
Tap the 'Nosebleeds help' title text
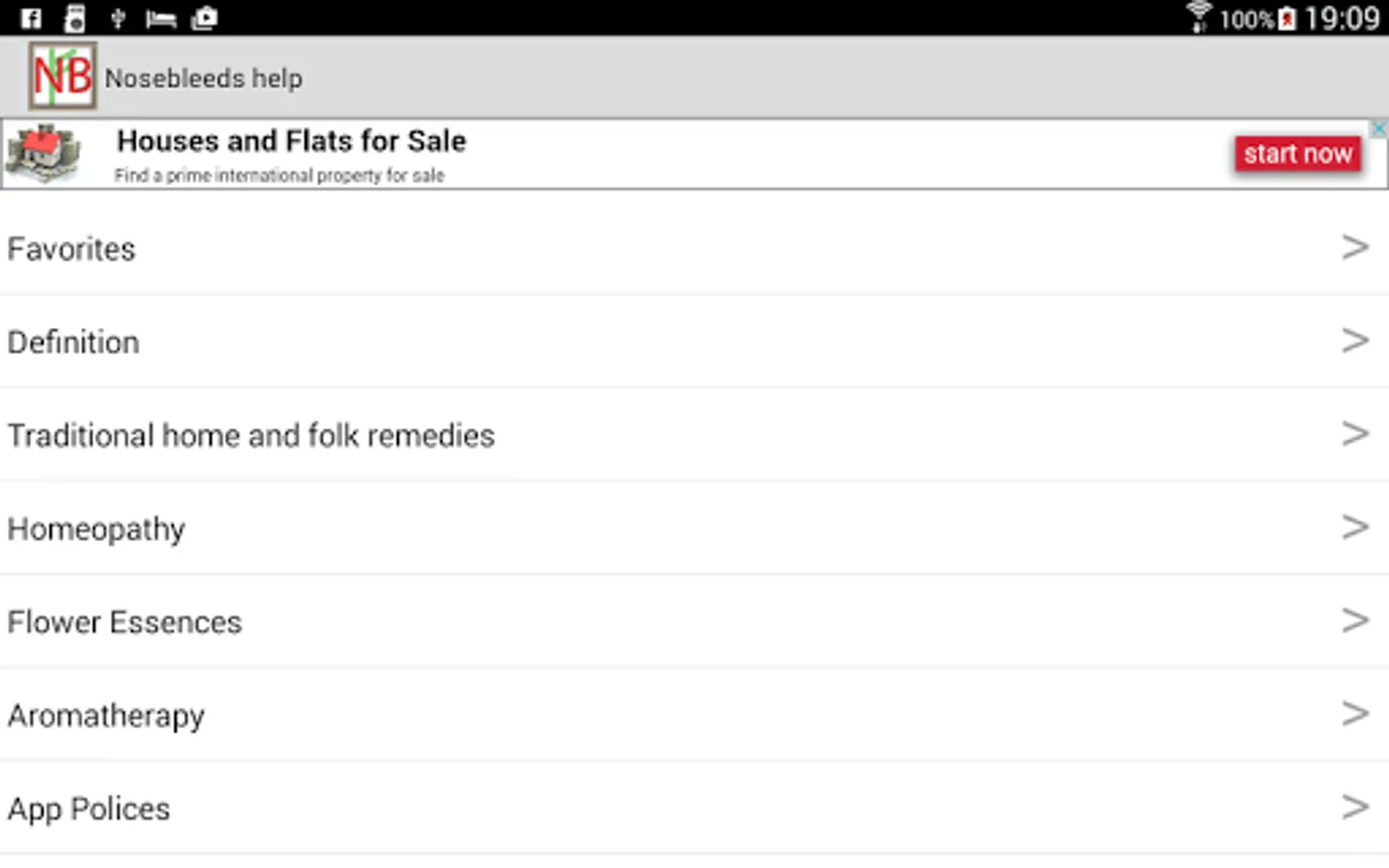(204, 78)
